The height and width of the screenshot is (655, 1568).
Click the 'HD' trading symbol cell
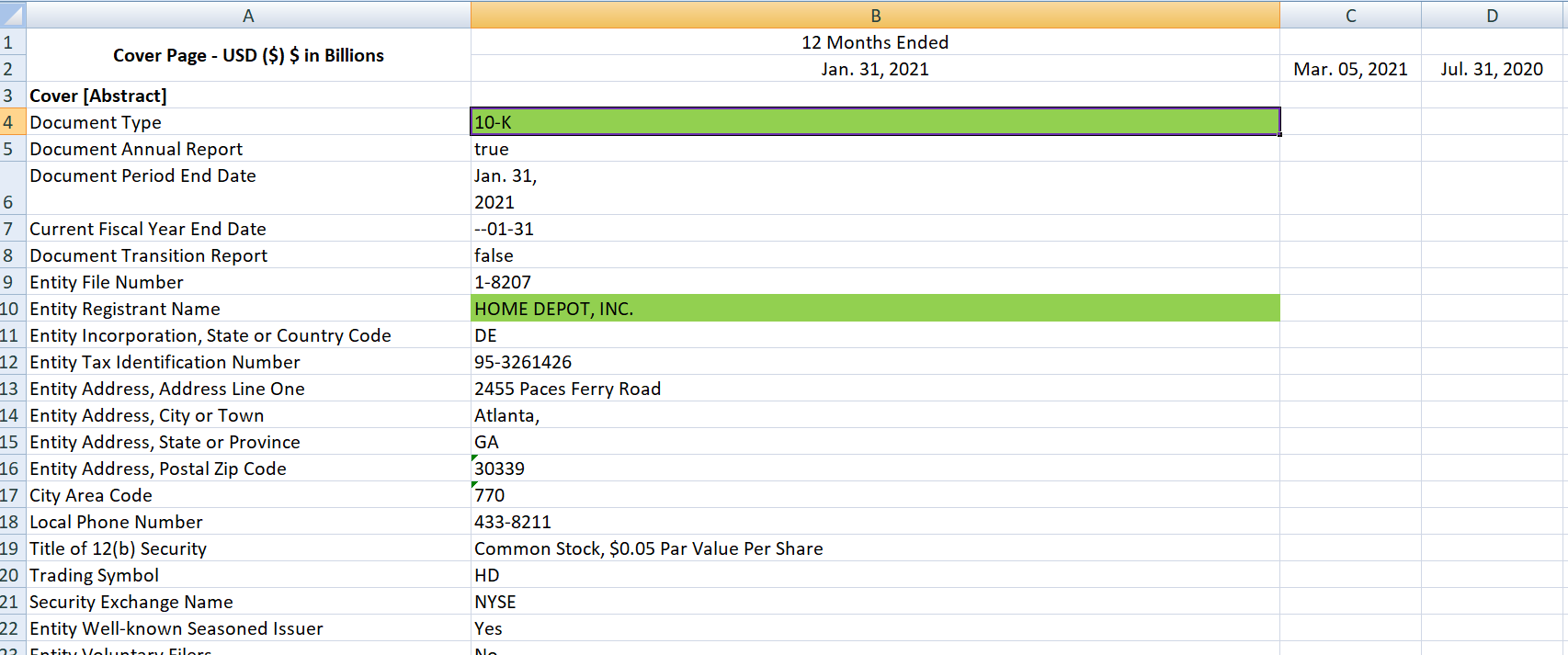pyautogui.click(x=875, y=575)
